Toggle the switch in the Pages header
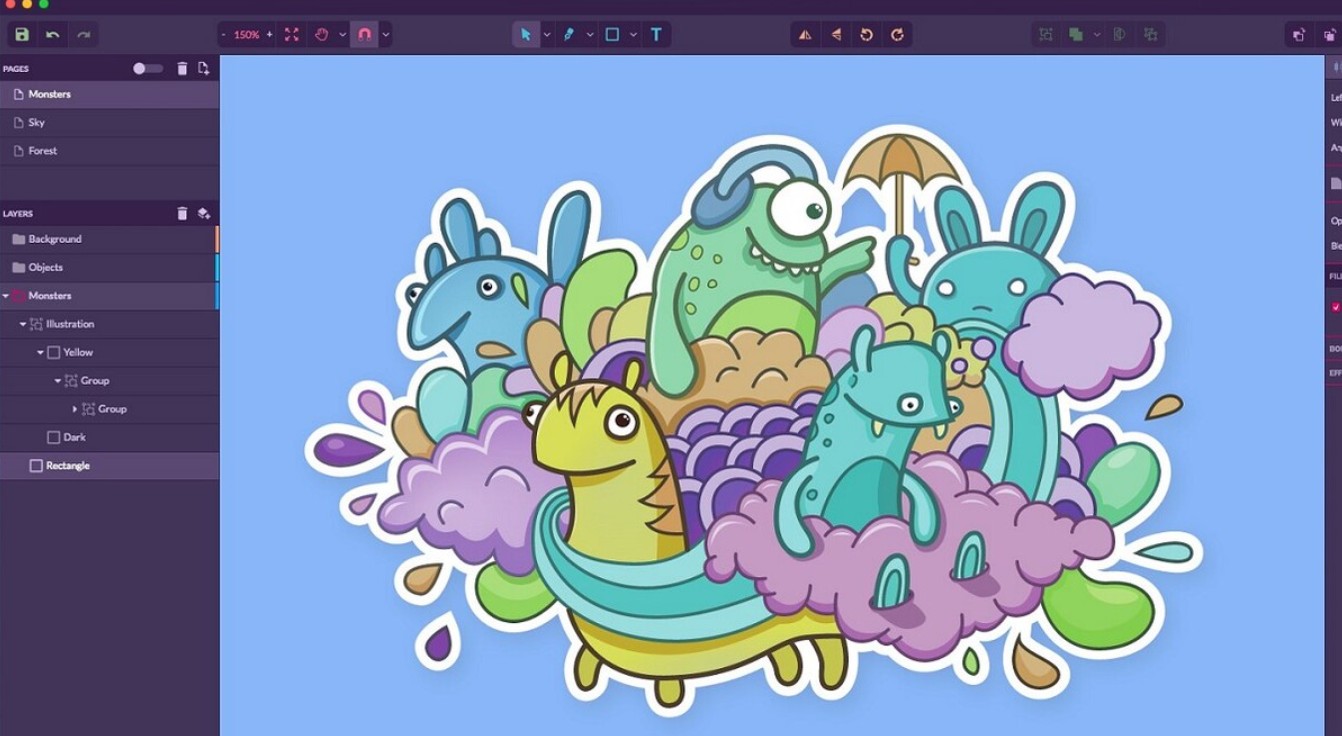The height and width of the screenshot is (736, 1342). point(147,68)
